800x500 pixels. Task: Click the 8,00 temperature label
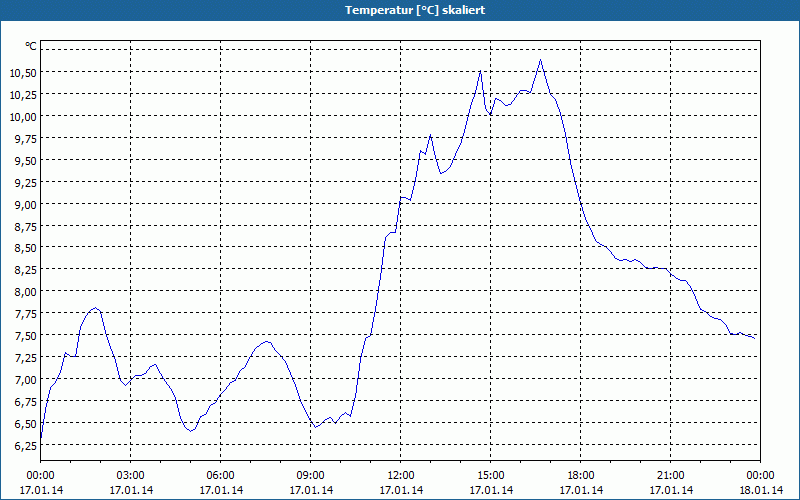(x=25, y=292)
